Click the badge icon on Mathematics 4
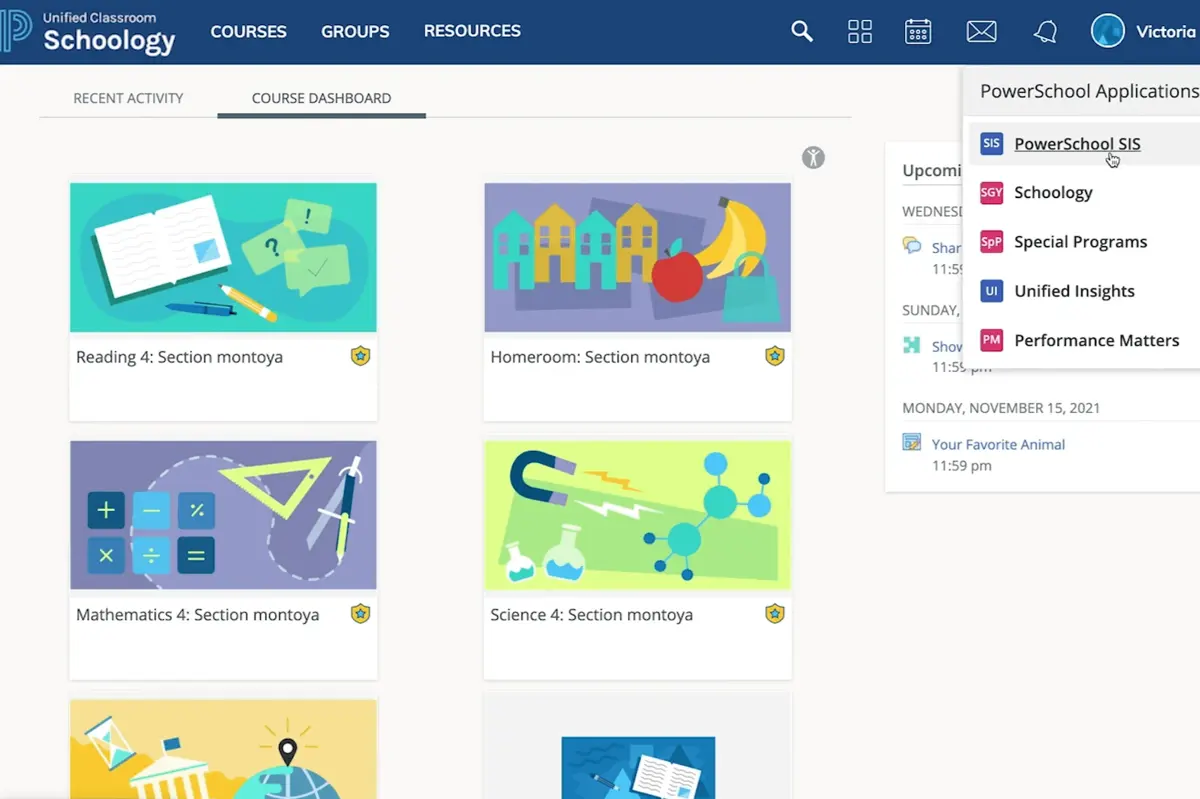 360,614
